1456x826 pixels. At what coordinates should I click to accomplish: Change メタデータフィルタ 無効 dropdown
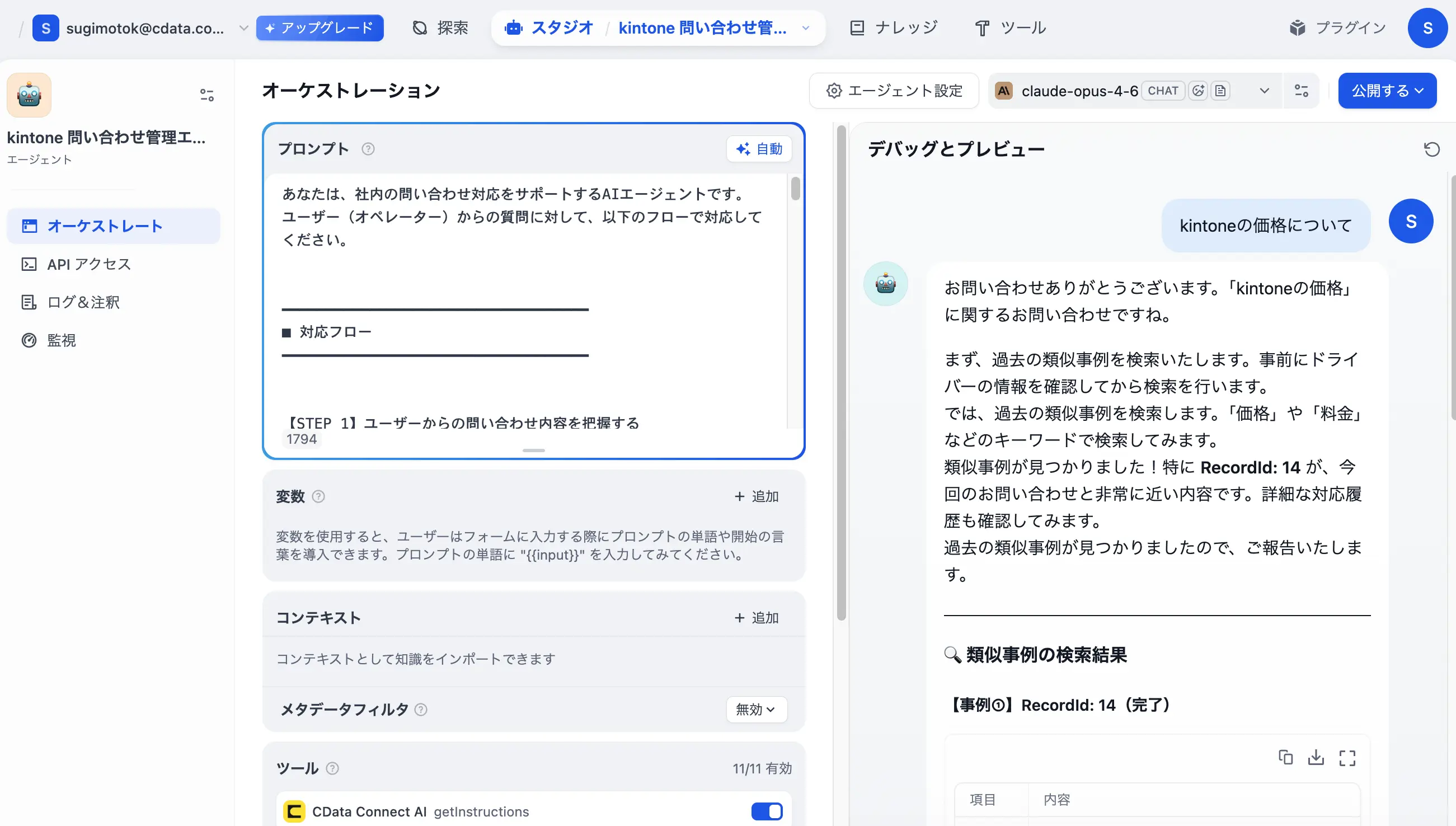tap(756, 709)
